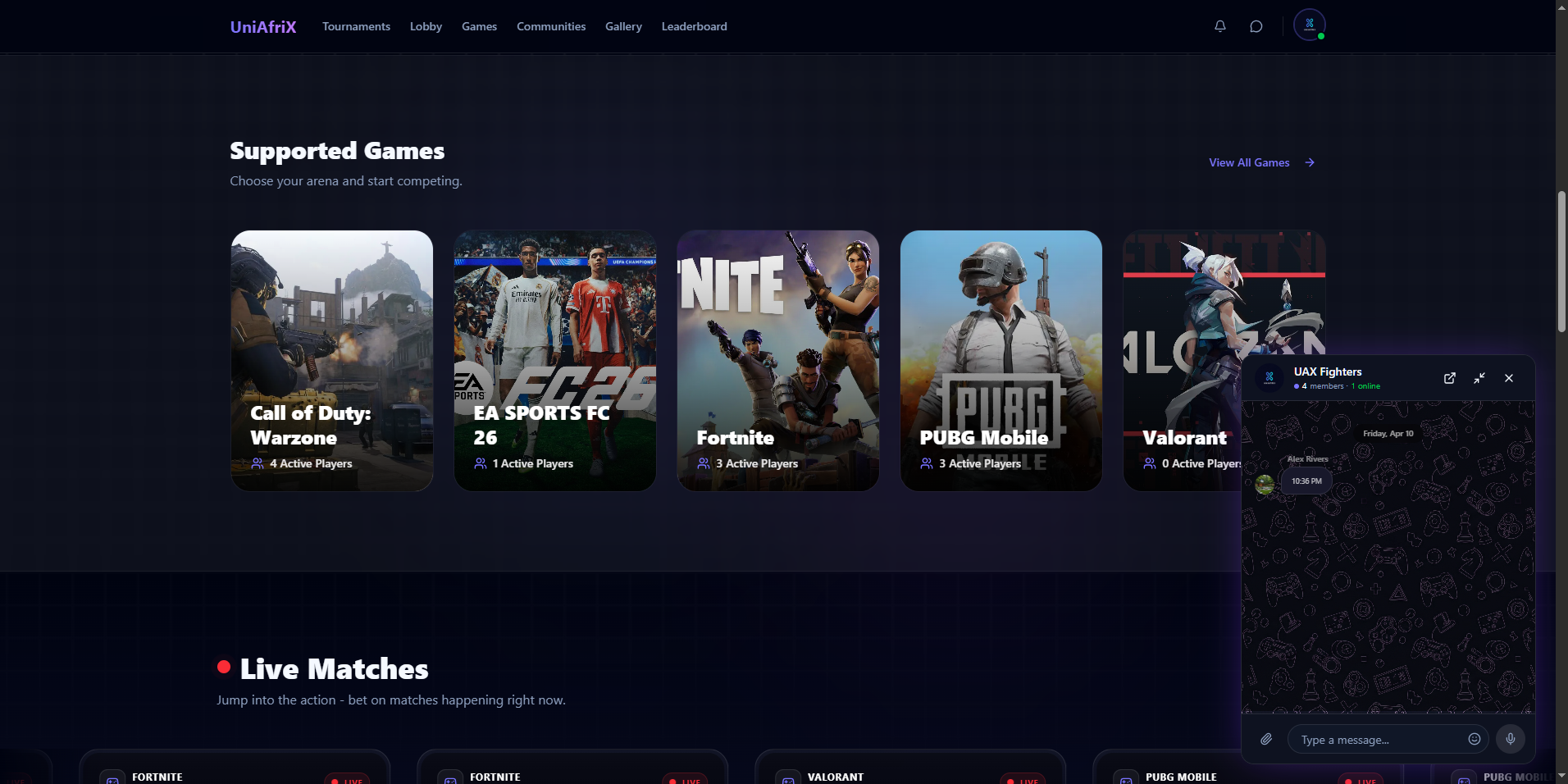This screenshot has width=1568, height=784.
Task: Click the Live Matches heading
Action: click(x=334, y=669)
